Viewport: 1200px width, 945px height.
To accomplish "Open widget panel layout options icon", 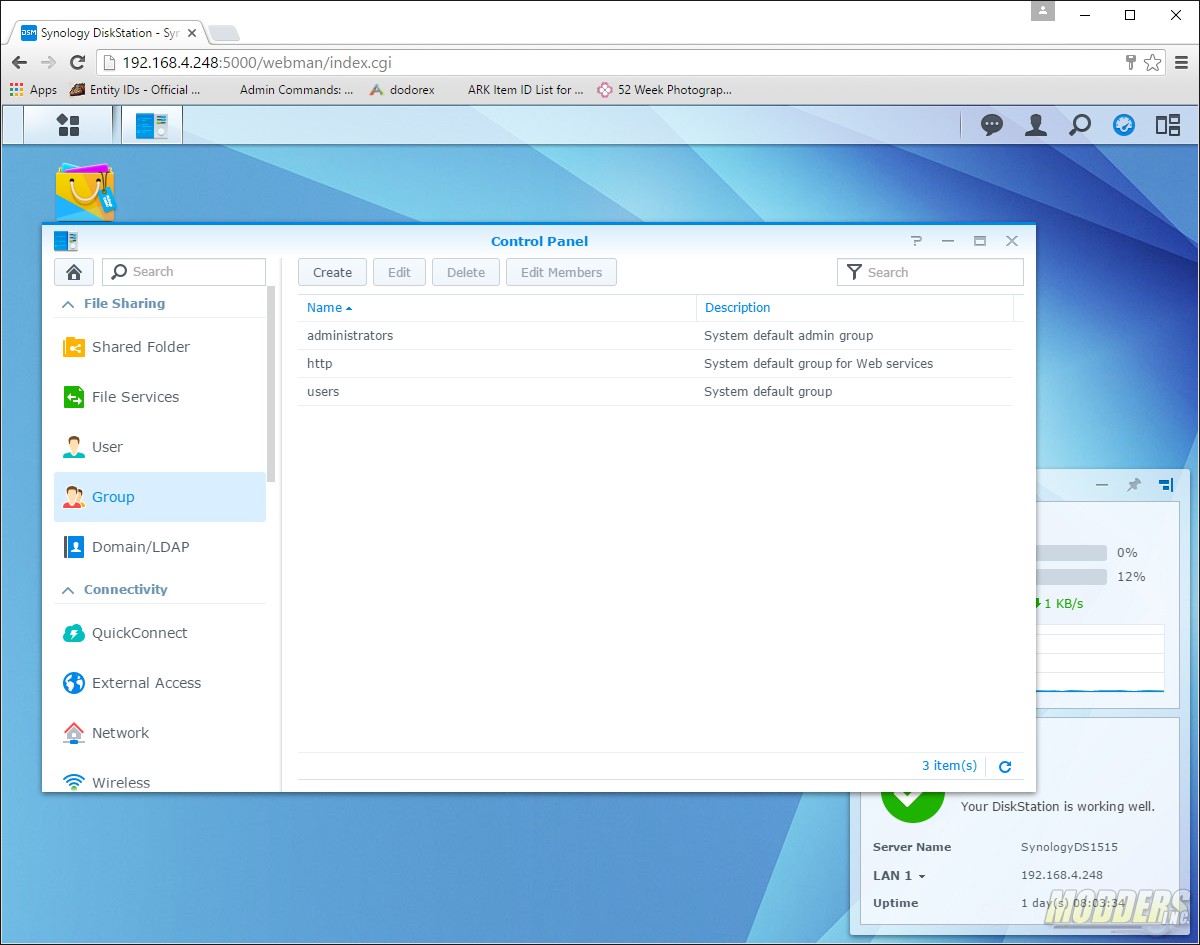I will 1166,485.
